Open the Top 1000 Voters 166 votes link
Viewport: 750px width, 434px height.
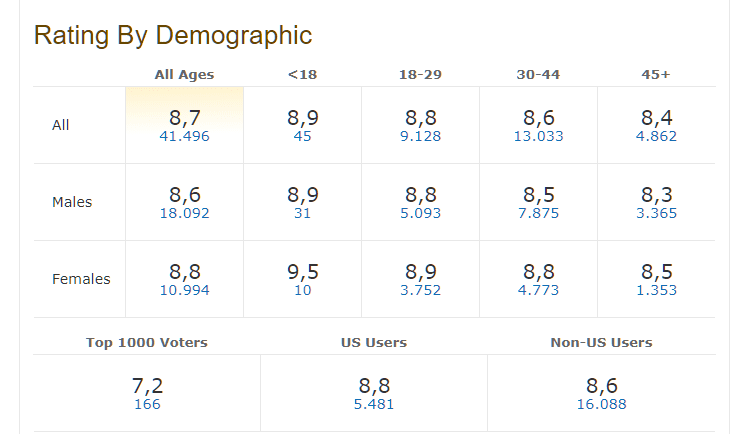click(146, 404)
